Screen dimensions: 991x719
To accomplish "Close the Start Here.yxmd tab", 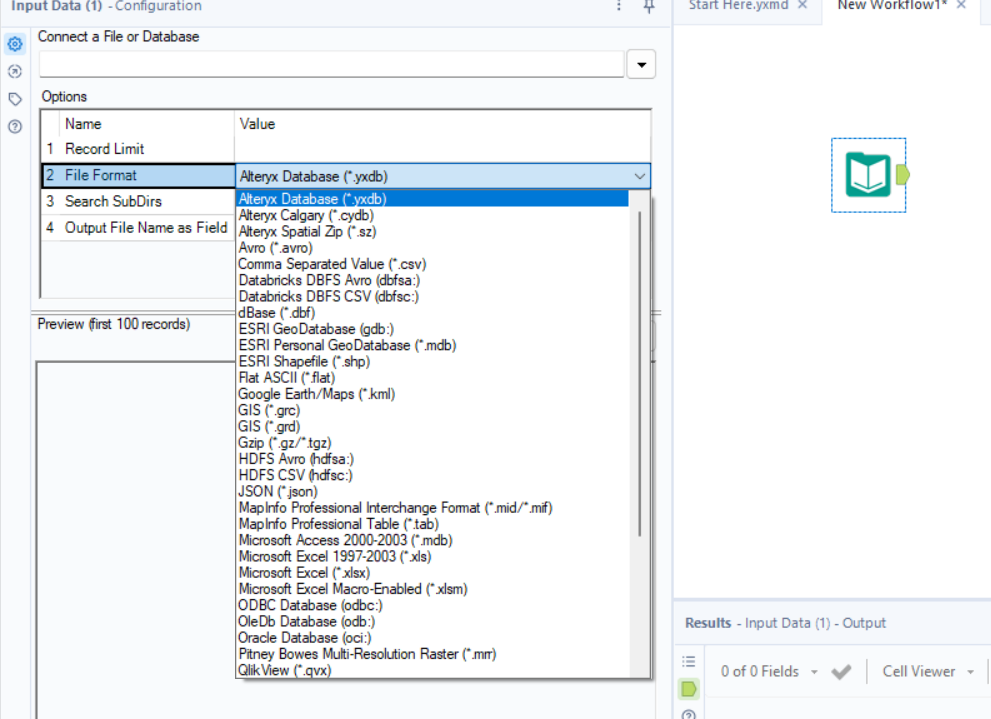I will coord(803,5).
